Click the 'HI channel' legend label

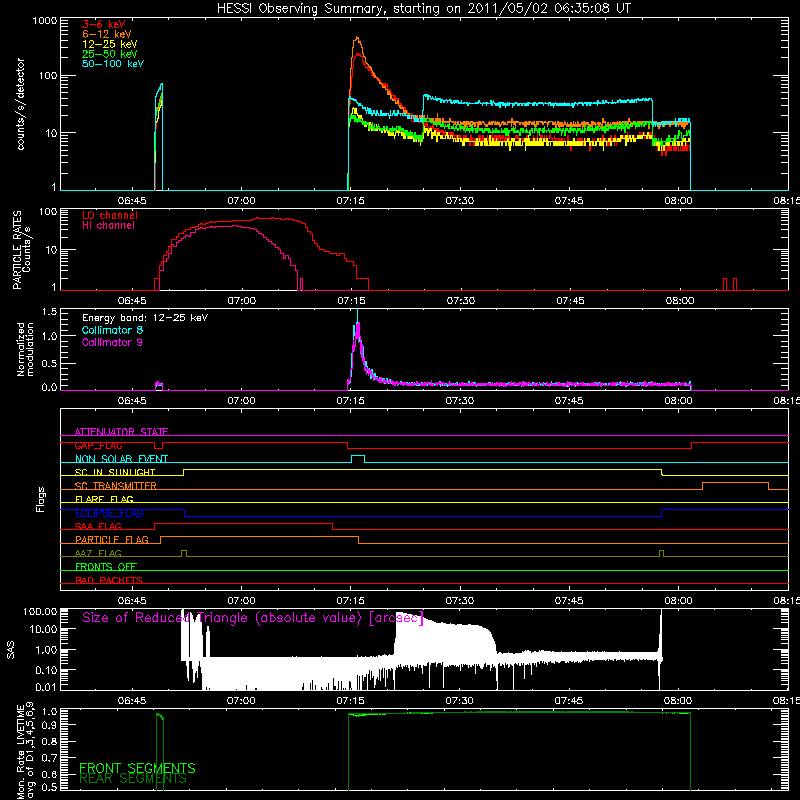pos(108,226)
